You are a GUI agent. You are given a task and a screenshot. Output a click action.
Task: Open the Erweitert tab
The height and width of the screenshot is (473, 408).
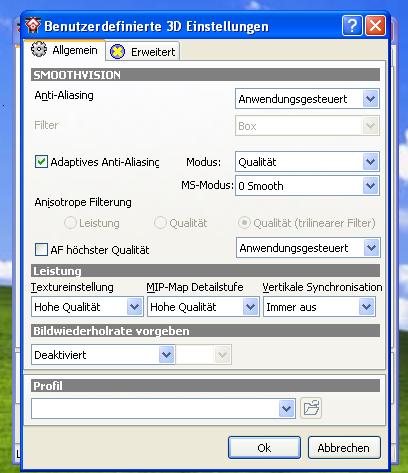coord(143,52)
